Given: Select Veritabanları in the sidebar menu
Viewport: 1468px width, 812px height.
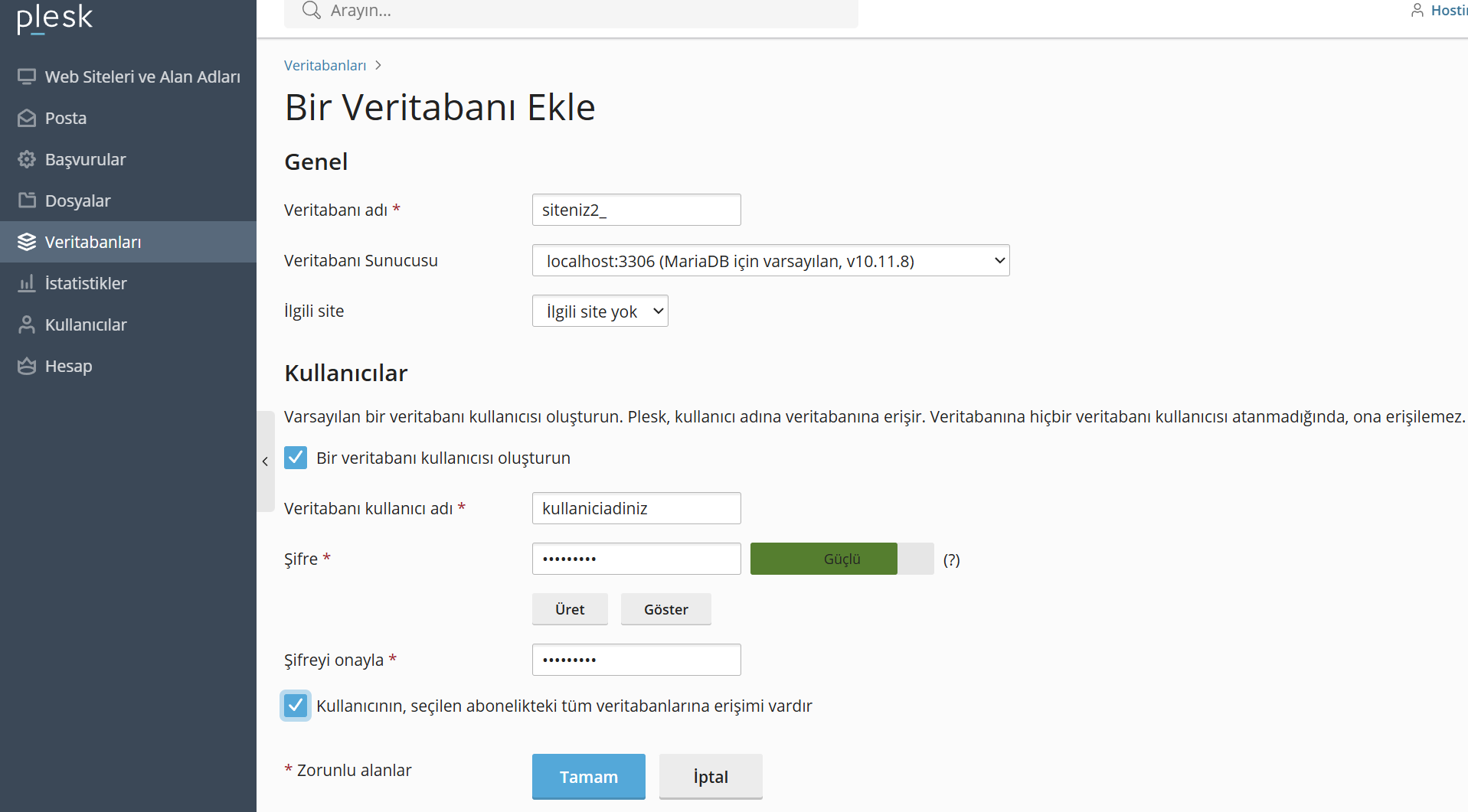Looking at the screenshot, I should point(128,242).
